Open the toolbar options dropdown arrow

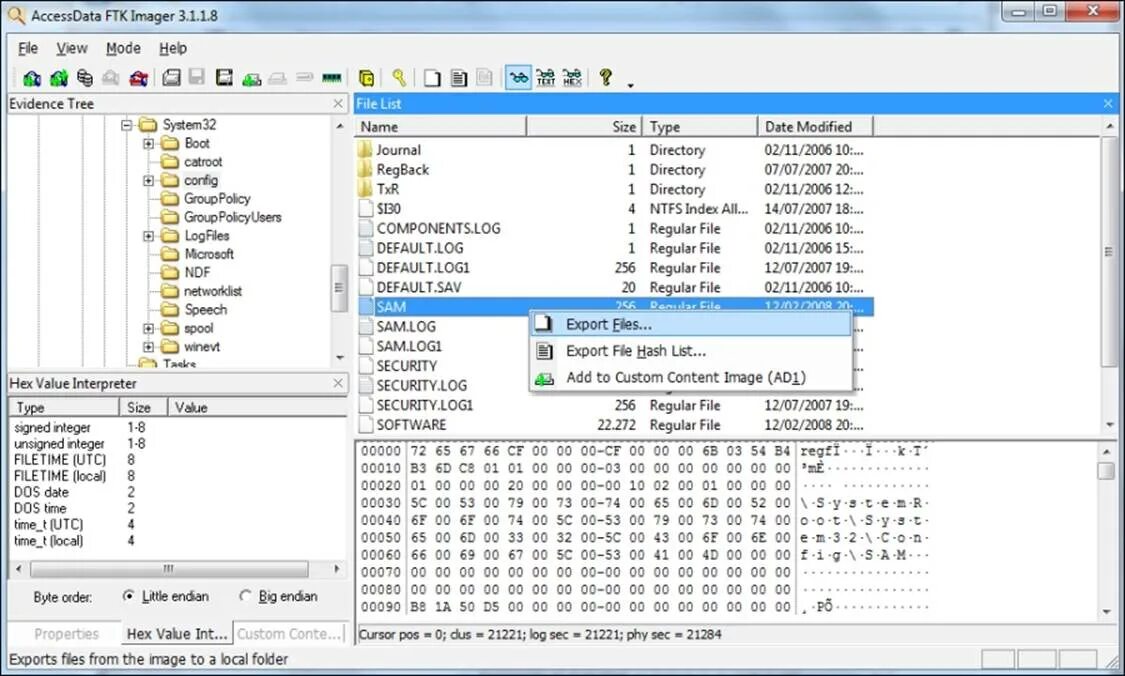pyautogui.click(x=631, y=85)
